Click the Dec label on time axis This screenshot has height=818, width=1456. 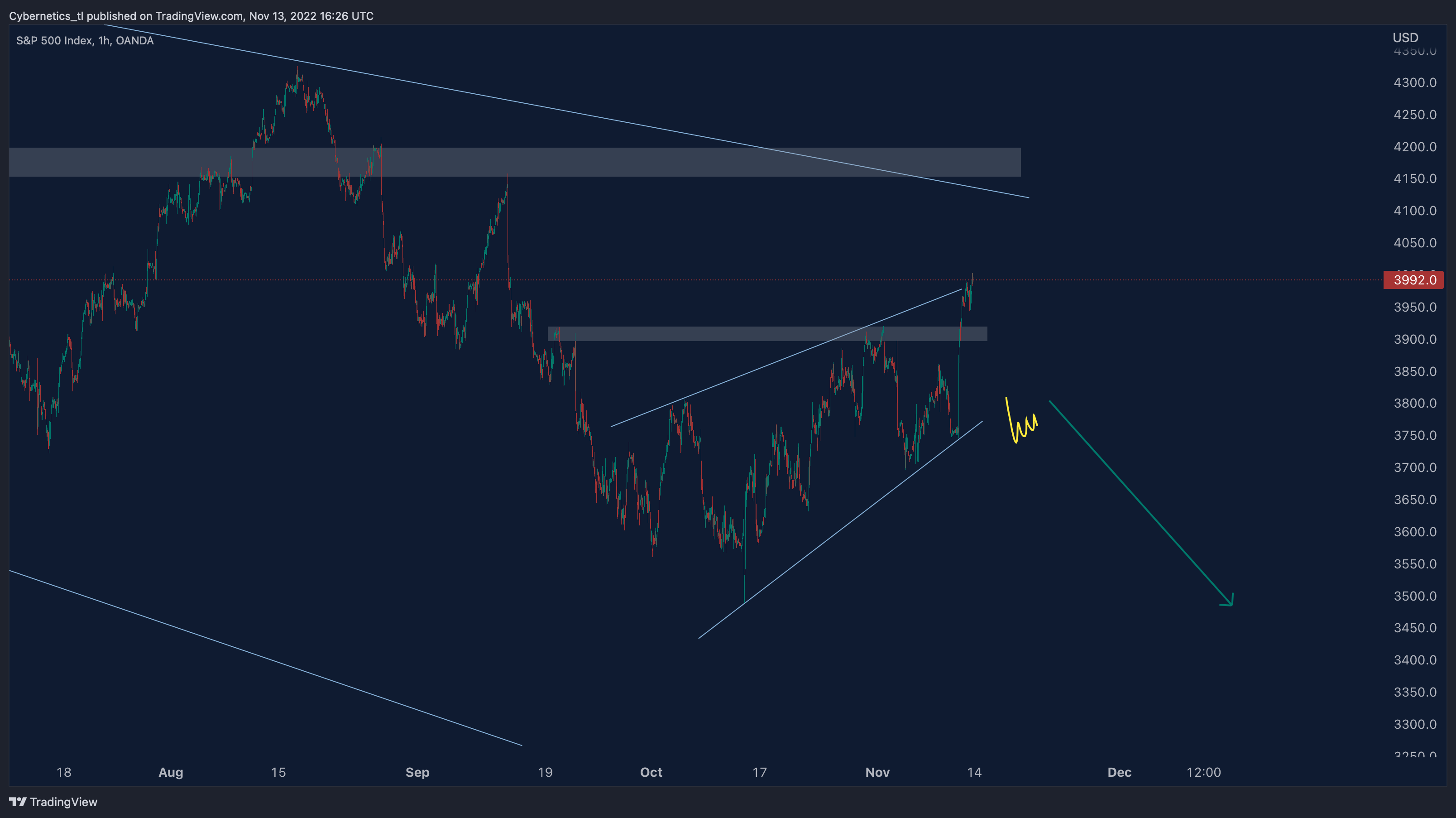(1120, 773)
